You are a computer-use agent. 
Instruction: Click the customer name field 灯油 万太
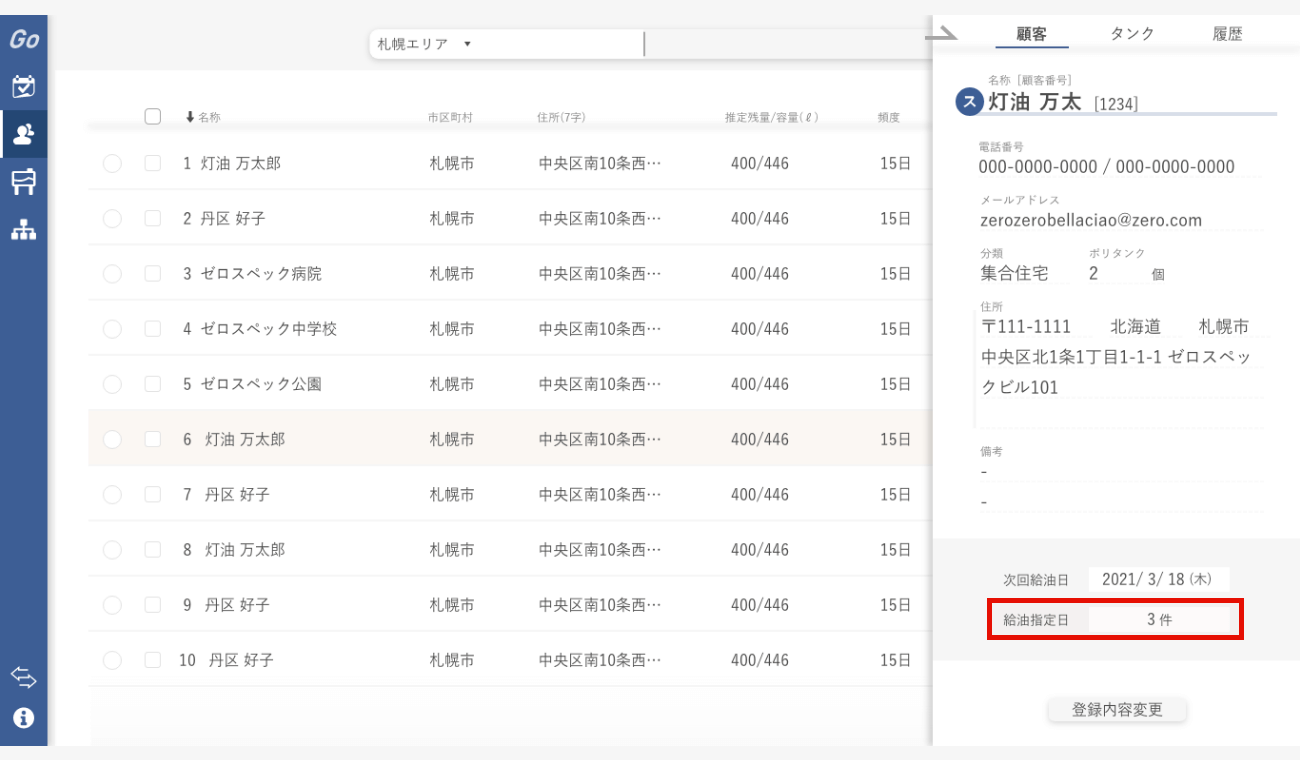coord(1035,102)
